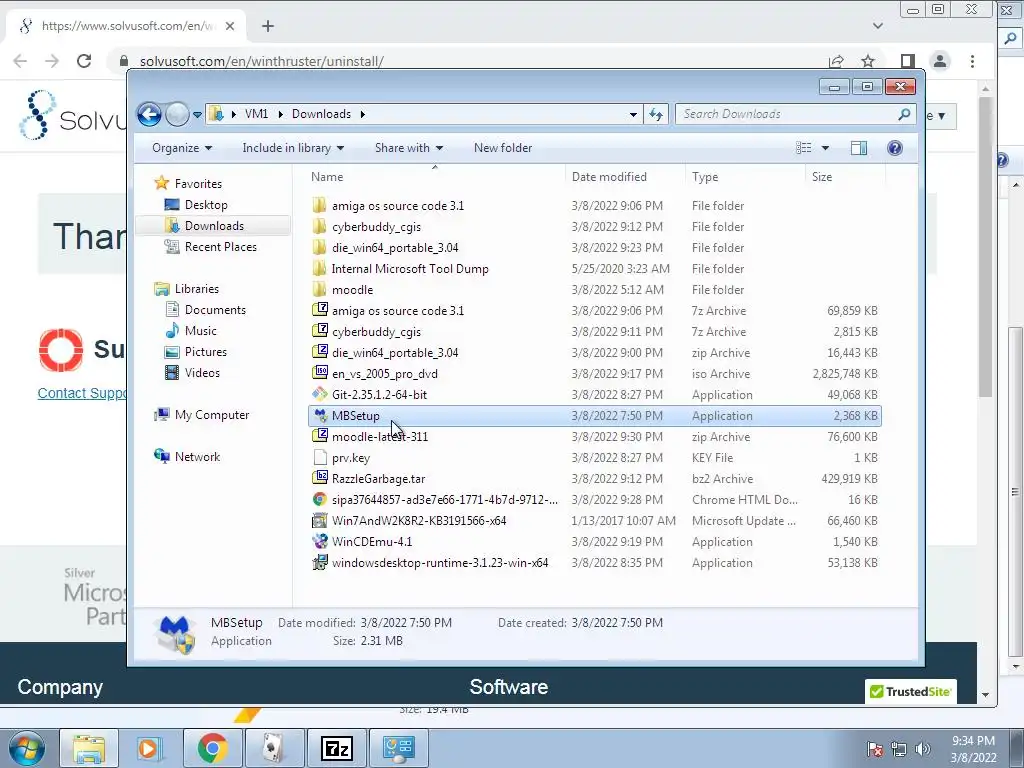Viewport: 1024px width, 768px height.
Task: Close the solvusoft Chrome tab
Action: click(230, 26)
